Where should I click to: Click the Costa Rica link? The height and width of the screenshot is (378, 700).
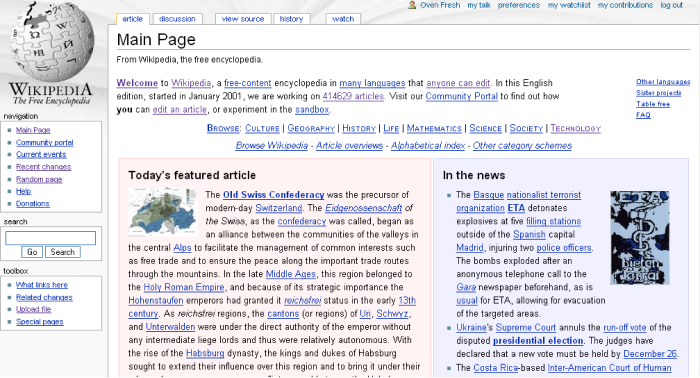[x=496, y=368]
